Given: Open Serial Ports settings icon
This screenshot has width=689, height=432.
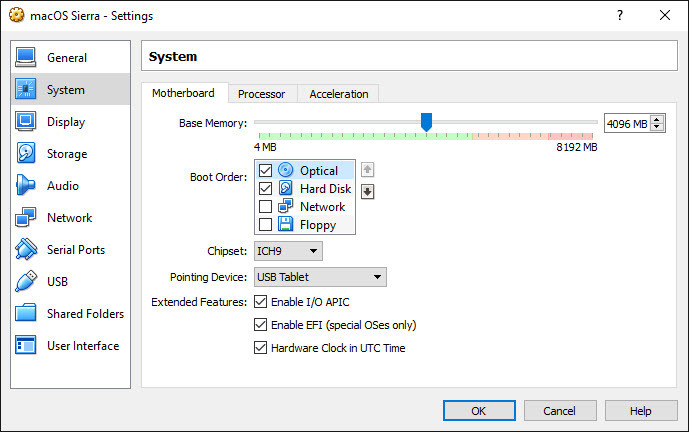Looking at the screenshot, I should click(25, 249).
